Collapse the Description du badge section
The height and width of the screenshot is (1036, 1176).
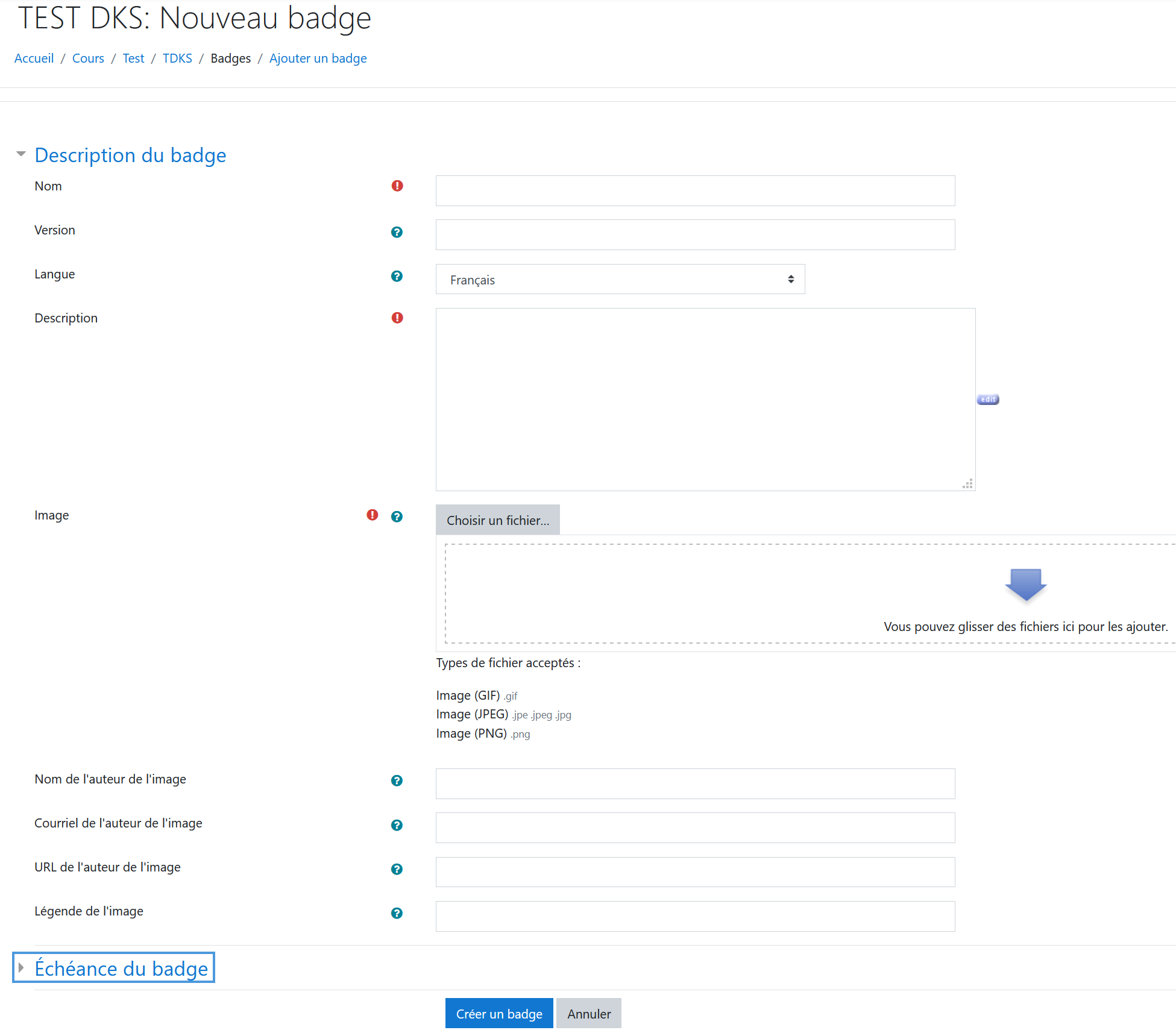point(130,155)
